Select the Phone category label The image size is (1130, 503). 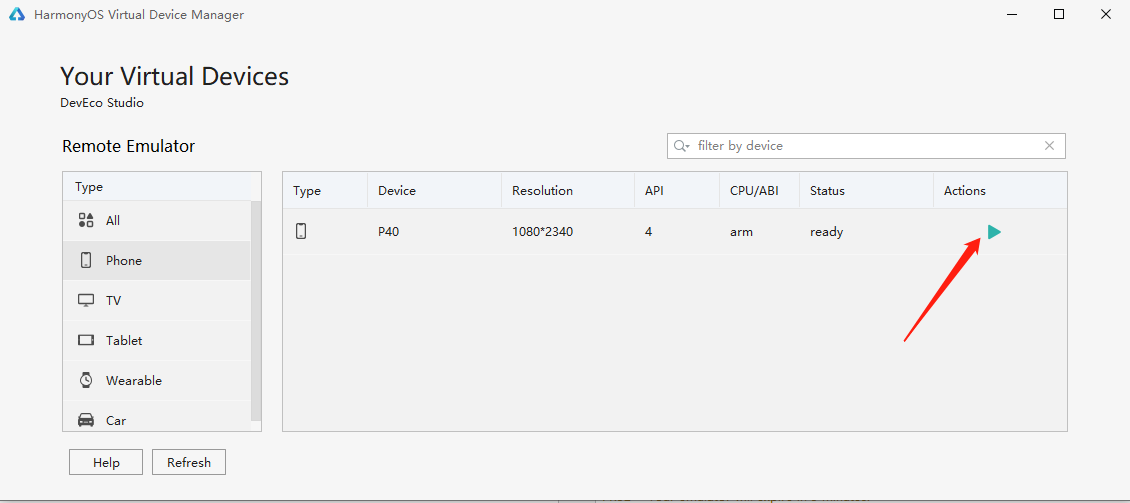coord(124,261)
